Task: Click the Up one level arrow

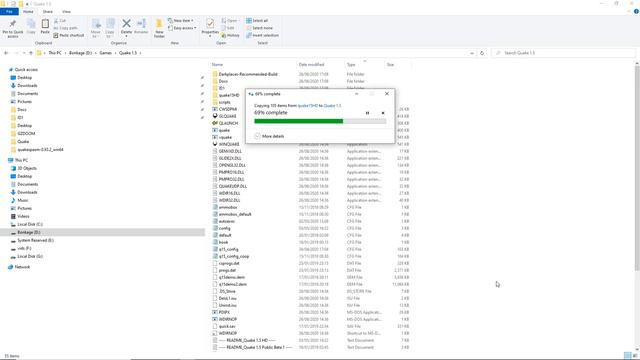Action: tap(31, 53)
